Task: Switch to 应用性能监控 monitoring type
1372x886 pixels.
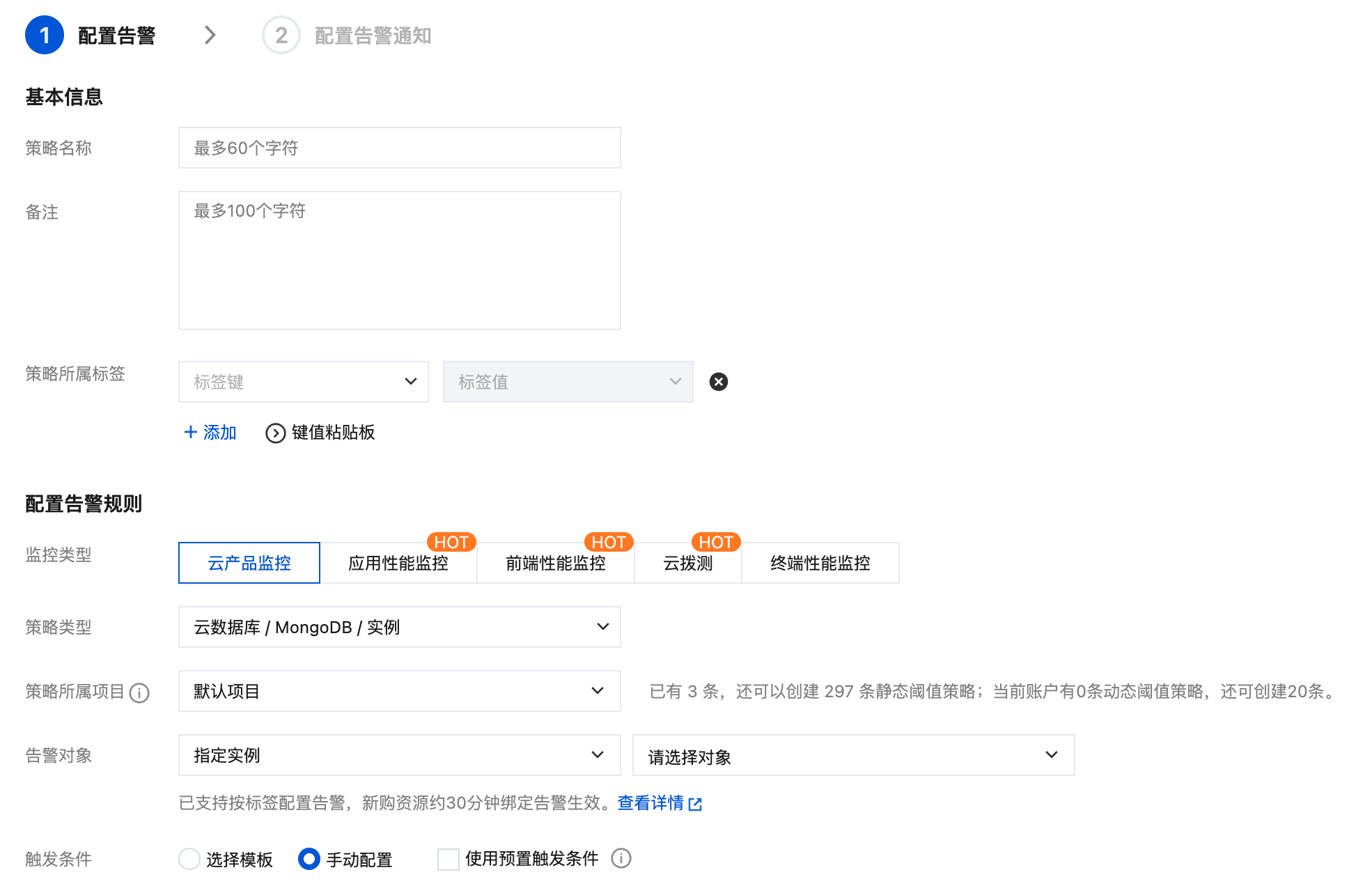Action: [398, 563]
